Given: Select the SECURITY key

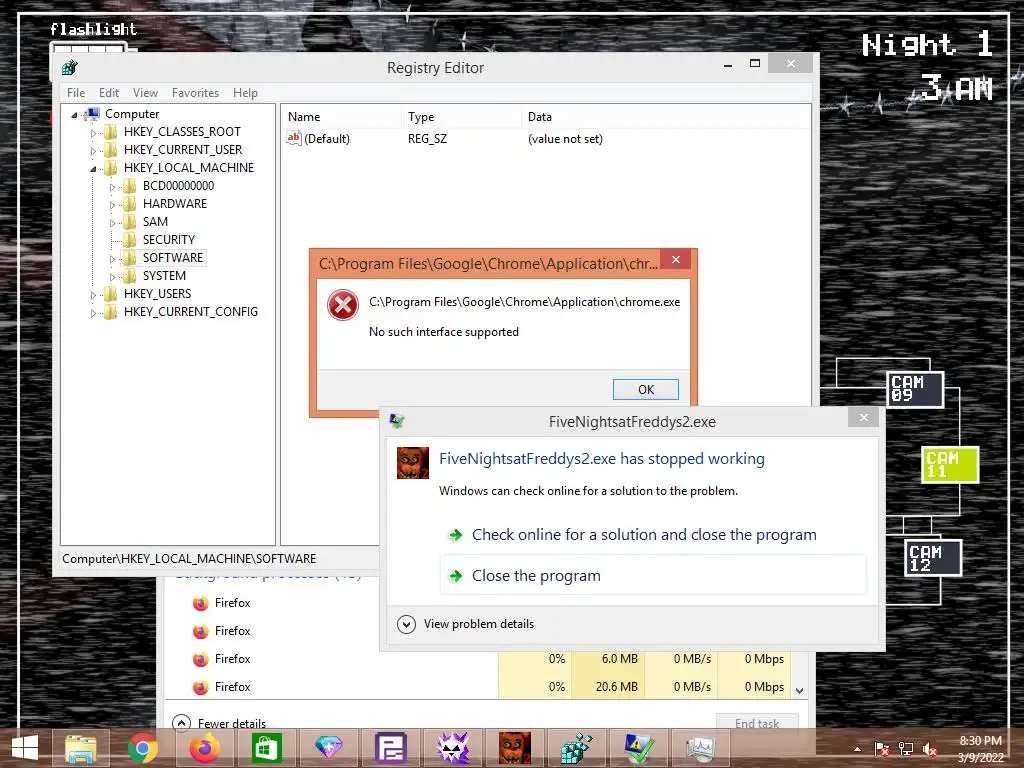Looking at the screenshot, I should [x=168, y=240].
